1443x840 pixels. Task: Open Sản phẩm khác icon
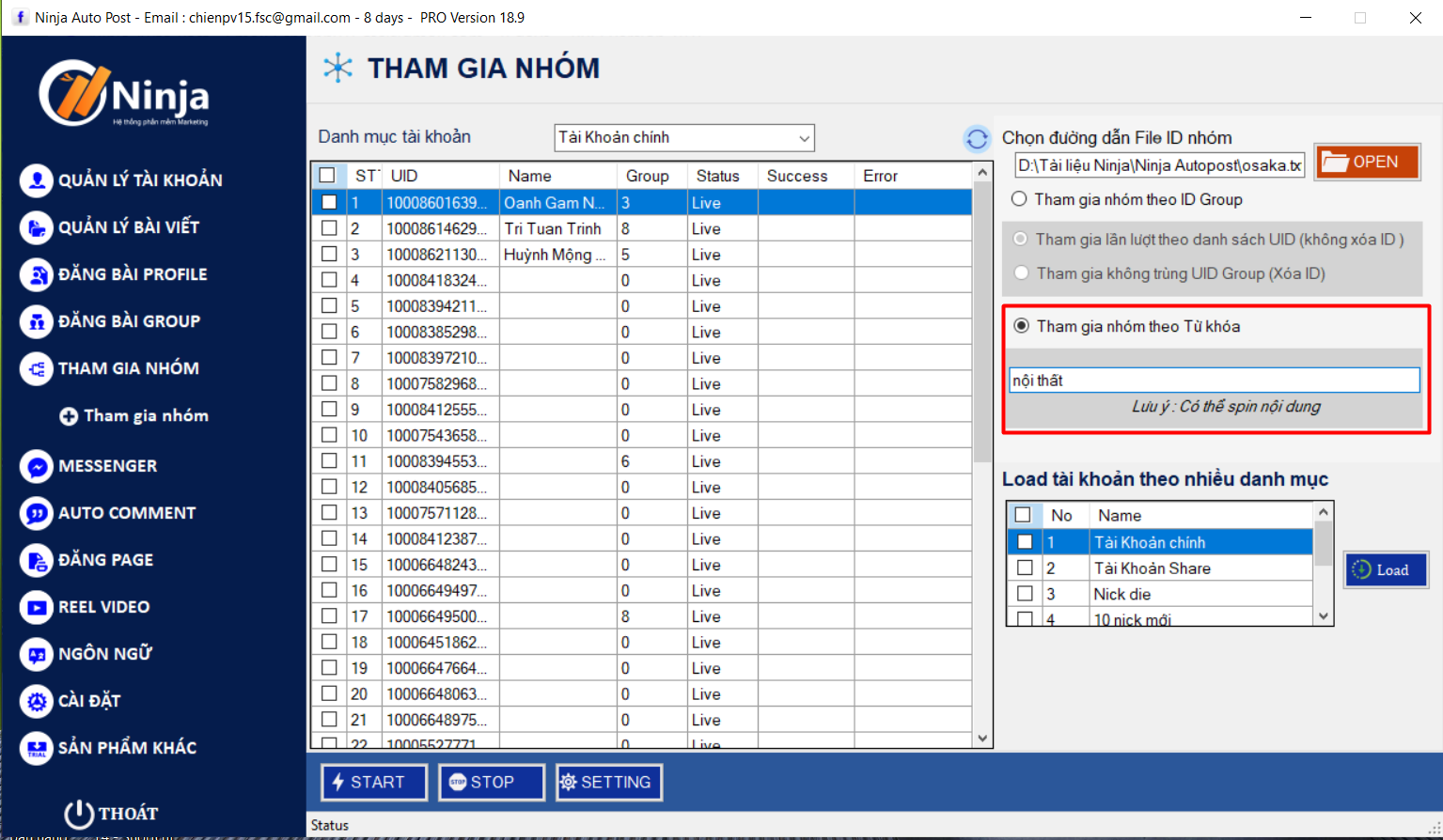pyautogui.click(x=36, y=747)
